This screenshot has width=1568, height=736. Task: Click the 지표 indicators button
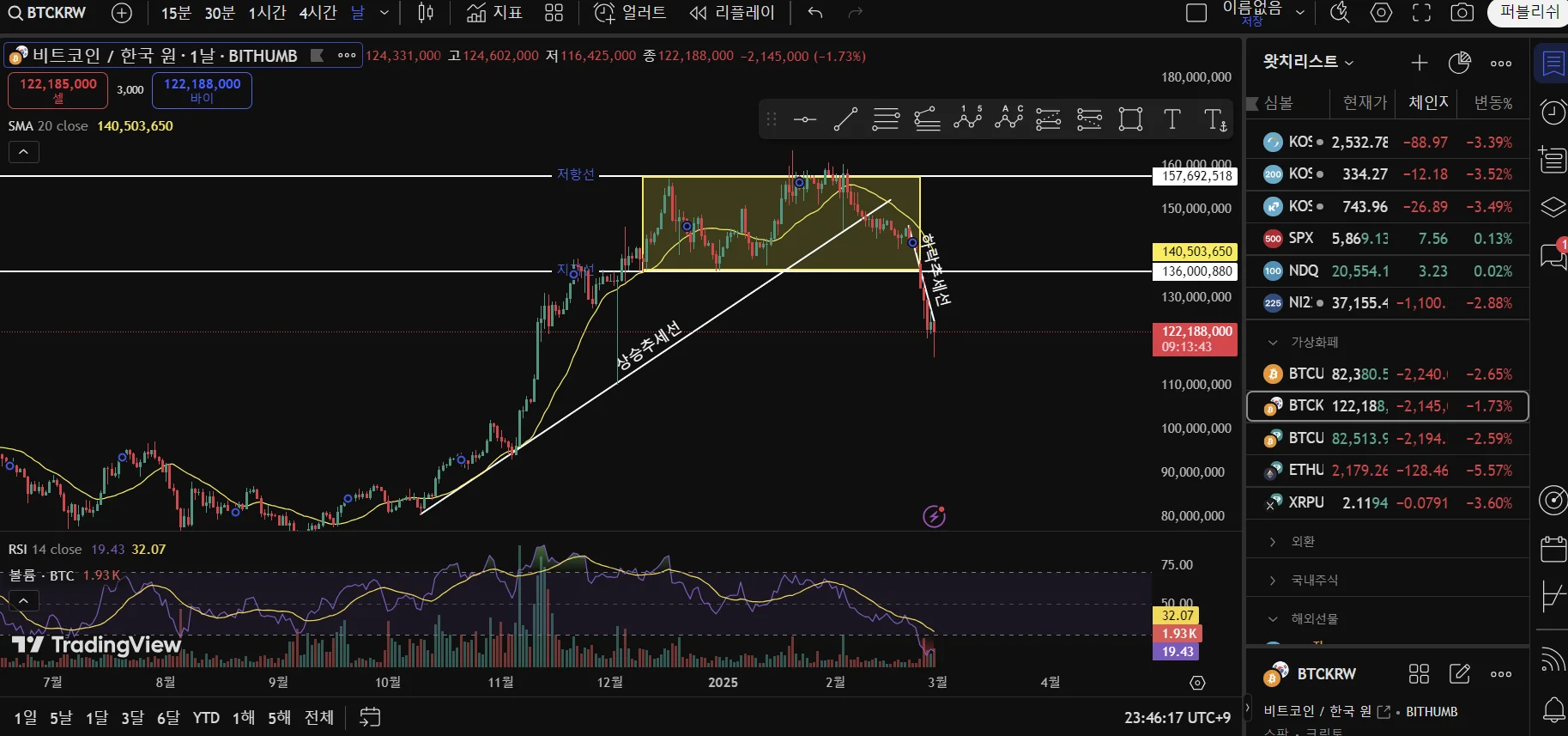(x=494, y=13)
